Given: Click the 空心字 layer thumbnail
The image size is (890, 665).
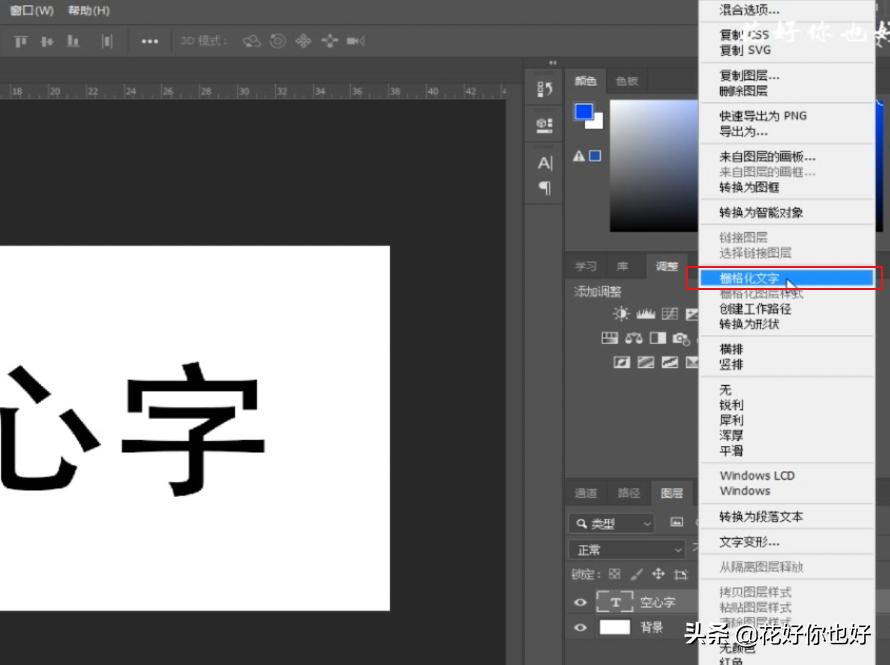Looking at the screenshot, I should click(616, 602).
